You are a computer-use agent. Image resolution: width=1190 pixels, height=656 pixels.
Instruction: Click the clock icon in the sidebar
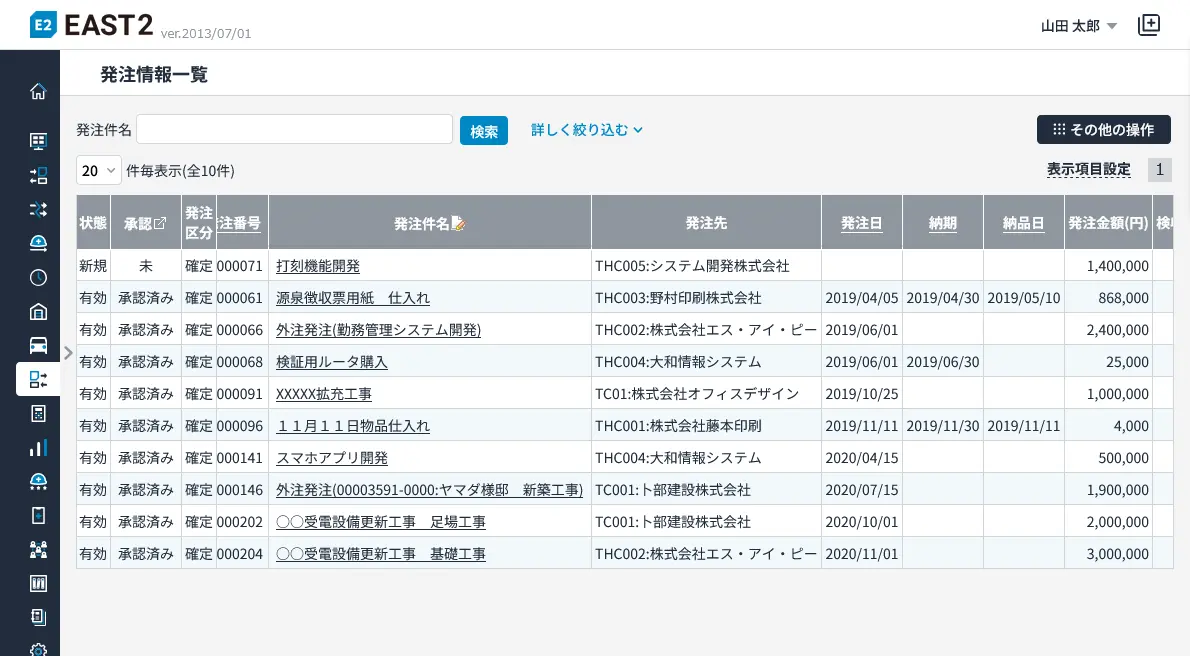[38, 277]
